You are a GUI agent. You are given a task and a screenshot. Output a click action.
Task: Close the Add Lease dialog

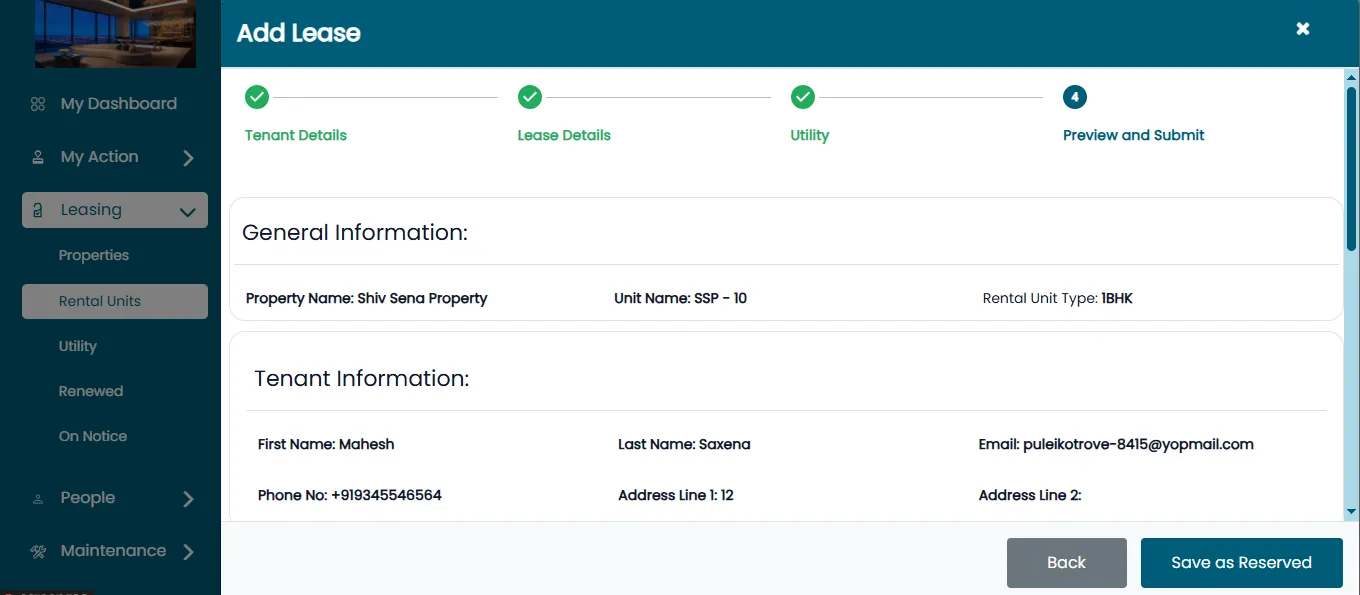pyautogui.click(x=1303, y=29)
